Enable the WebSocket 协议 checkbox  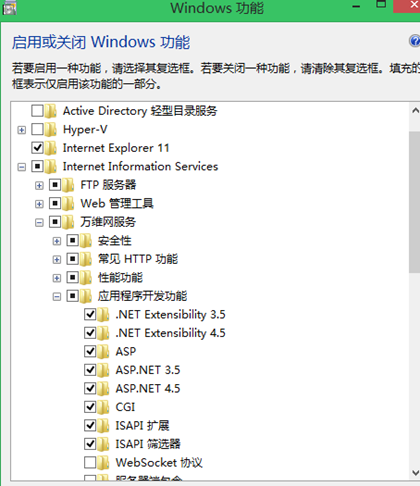pos(90,462)
